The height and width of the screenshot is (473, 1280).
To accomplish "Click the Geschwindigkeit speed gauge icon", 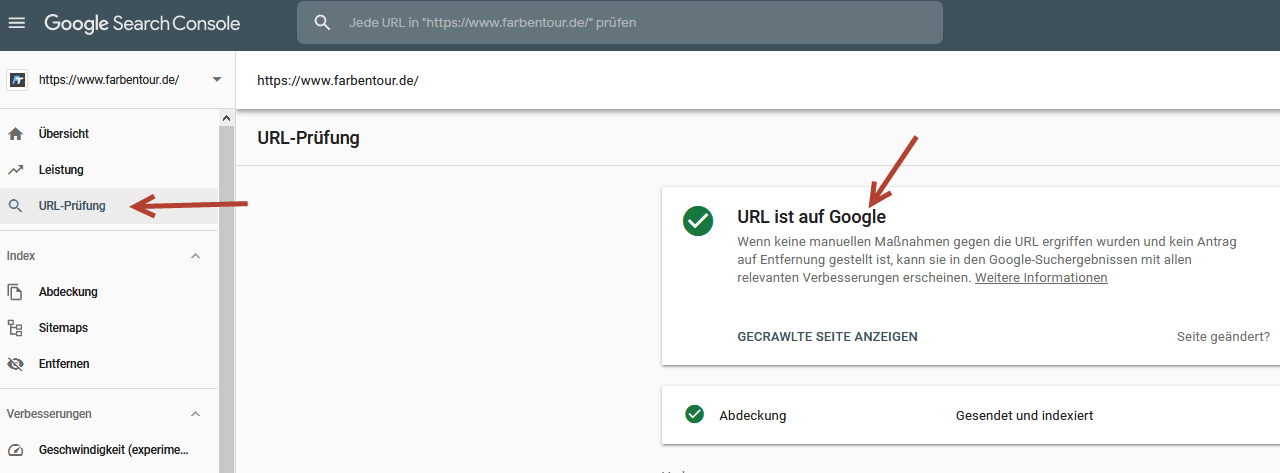I will (15, 450).
